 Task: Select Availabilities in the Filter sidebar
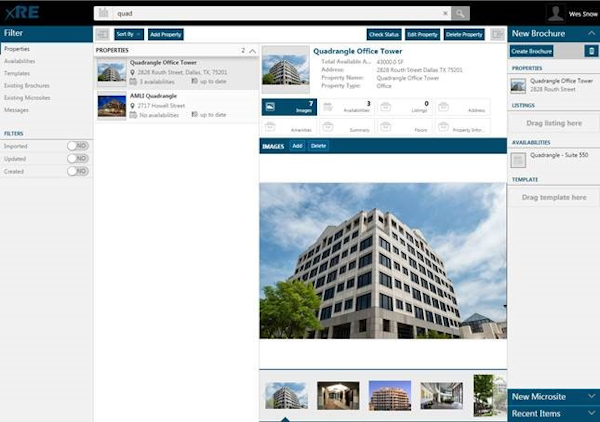20,61
